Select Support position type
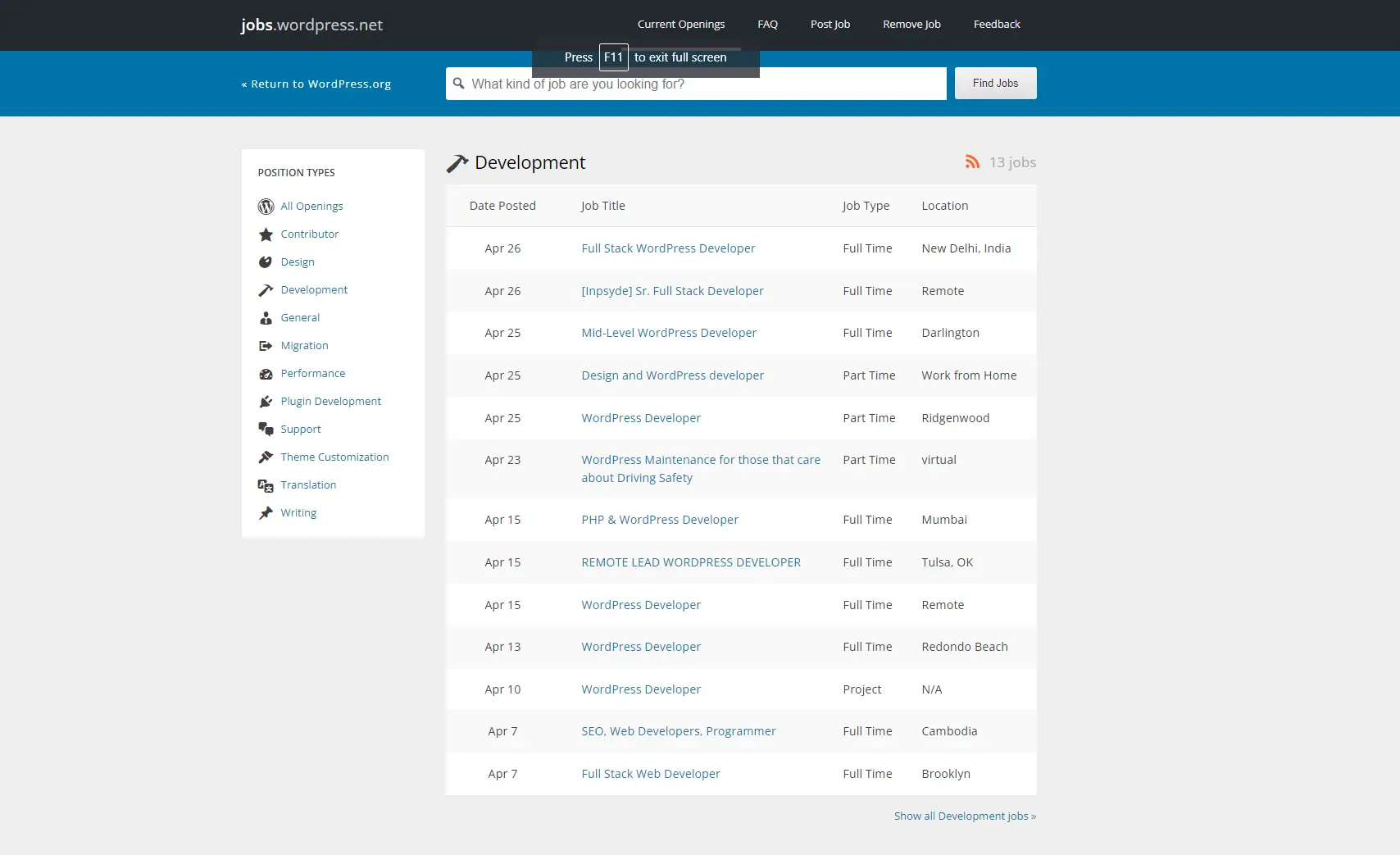 pos(301,430)
